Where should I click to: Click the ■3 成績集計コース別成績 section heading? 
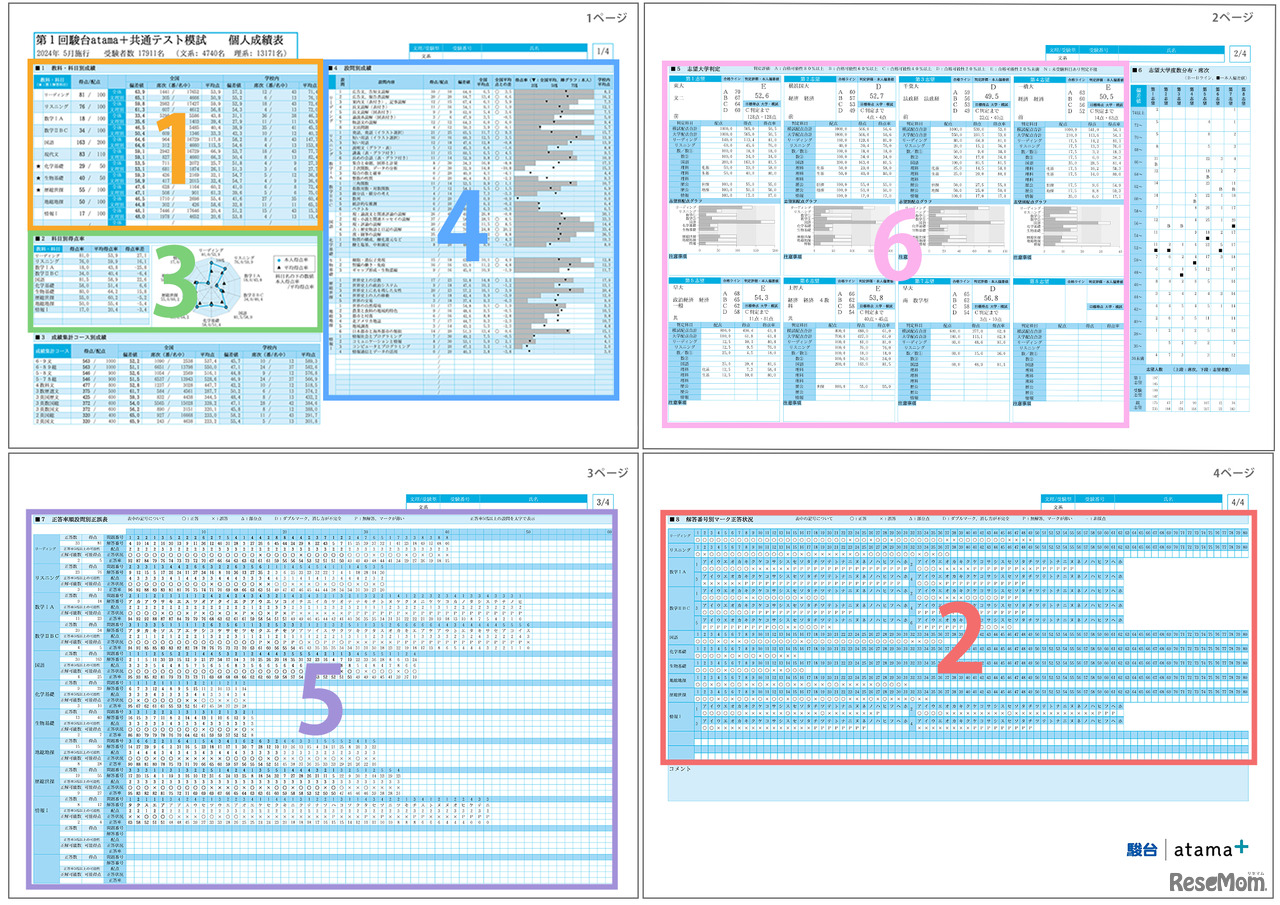click(x=73, y=338)
